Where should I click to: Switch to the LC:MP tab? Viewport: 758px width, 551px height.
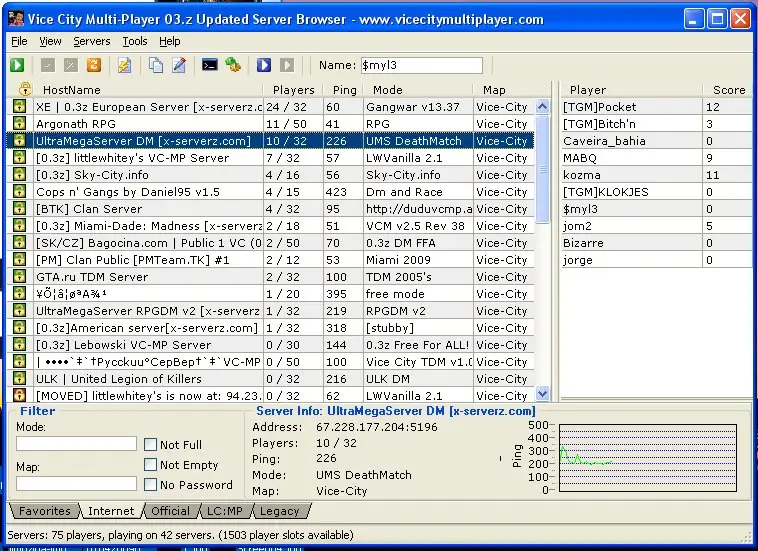(x=225, y=511)
